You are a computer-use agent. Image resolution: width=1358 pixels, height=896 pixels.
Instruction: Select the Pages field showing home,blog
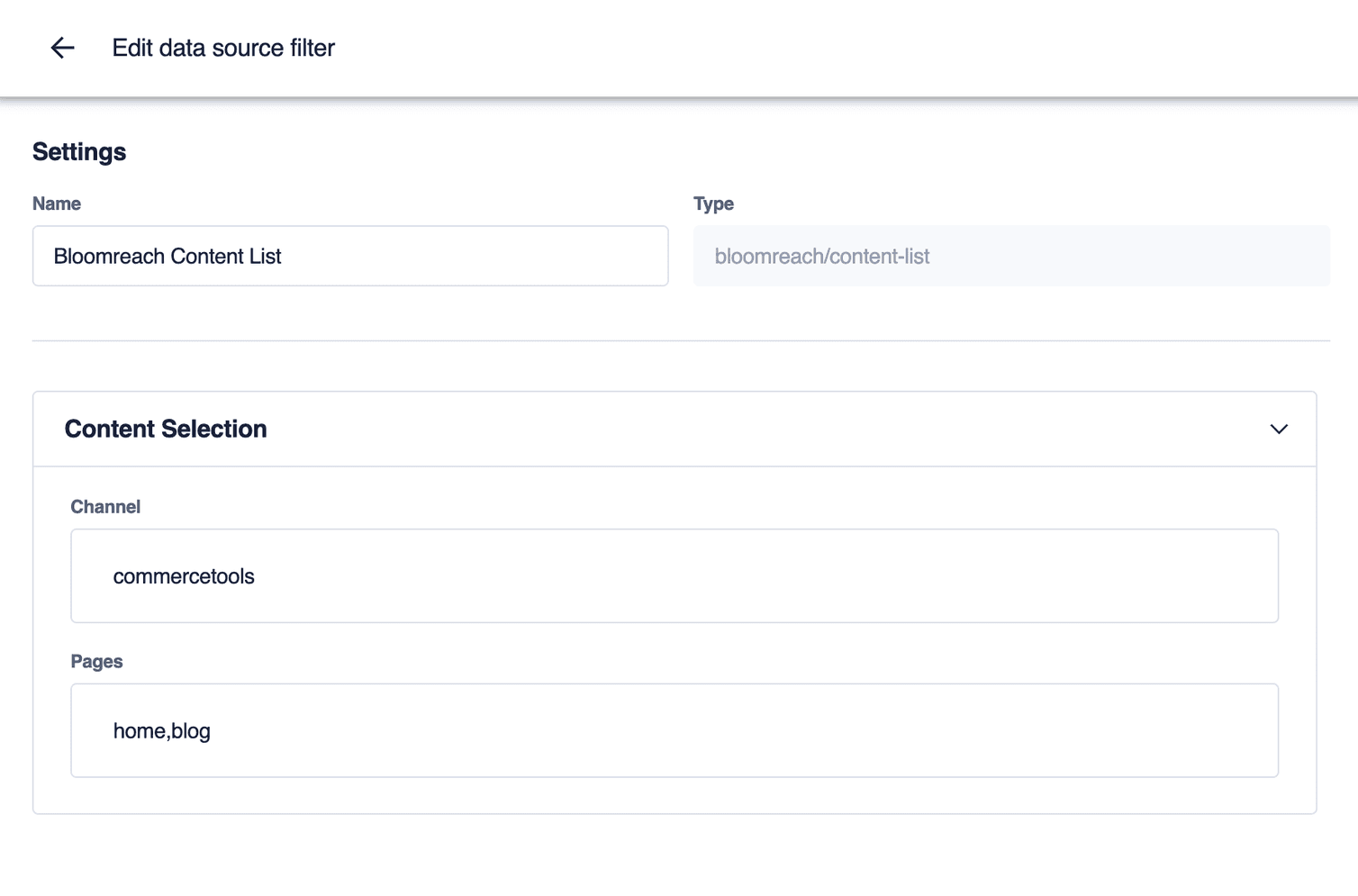coord(674,730)
